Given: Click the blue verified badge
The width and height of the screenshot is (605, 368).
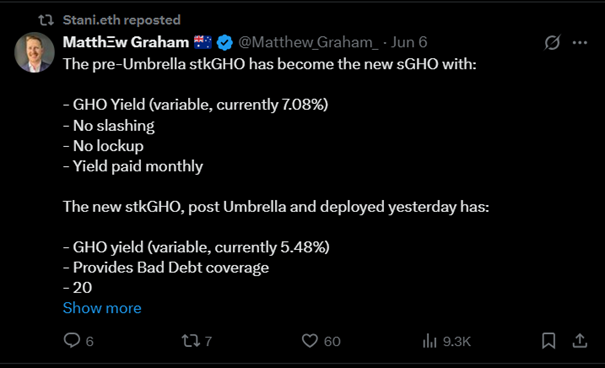Looking at the screenshot, I should pyautogui.click(x=225, y=42).
